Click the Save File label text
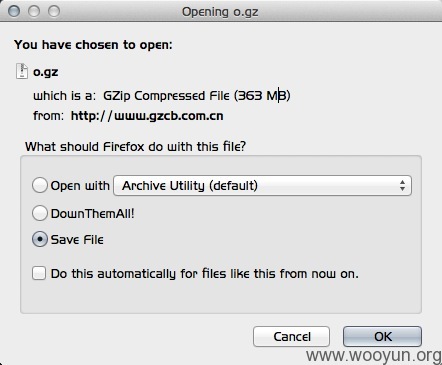The height and width of the screenshot is (365, 442). pos(77,240)
